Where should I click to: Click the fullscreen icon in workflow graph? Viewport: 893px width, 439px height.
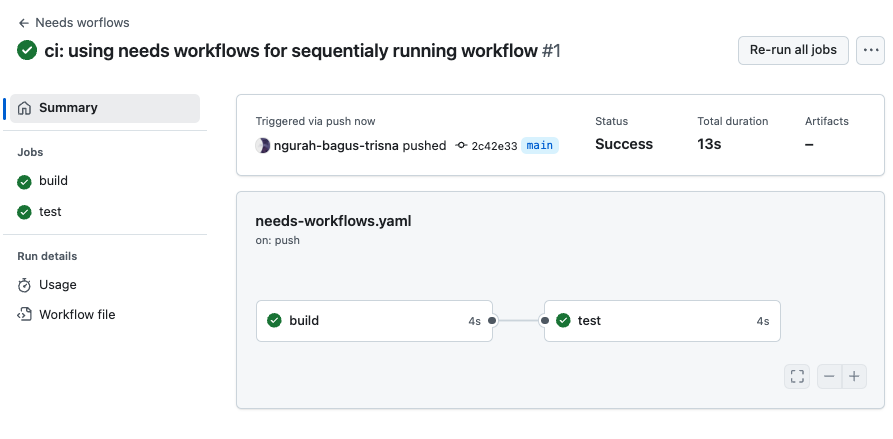(x=797, y=376)
